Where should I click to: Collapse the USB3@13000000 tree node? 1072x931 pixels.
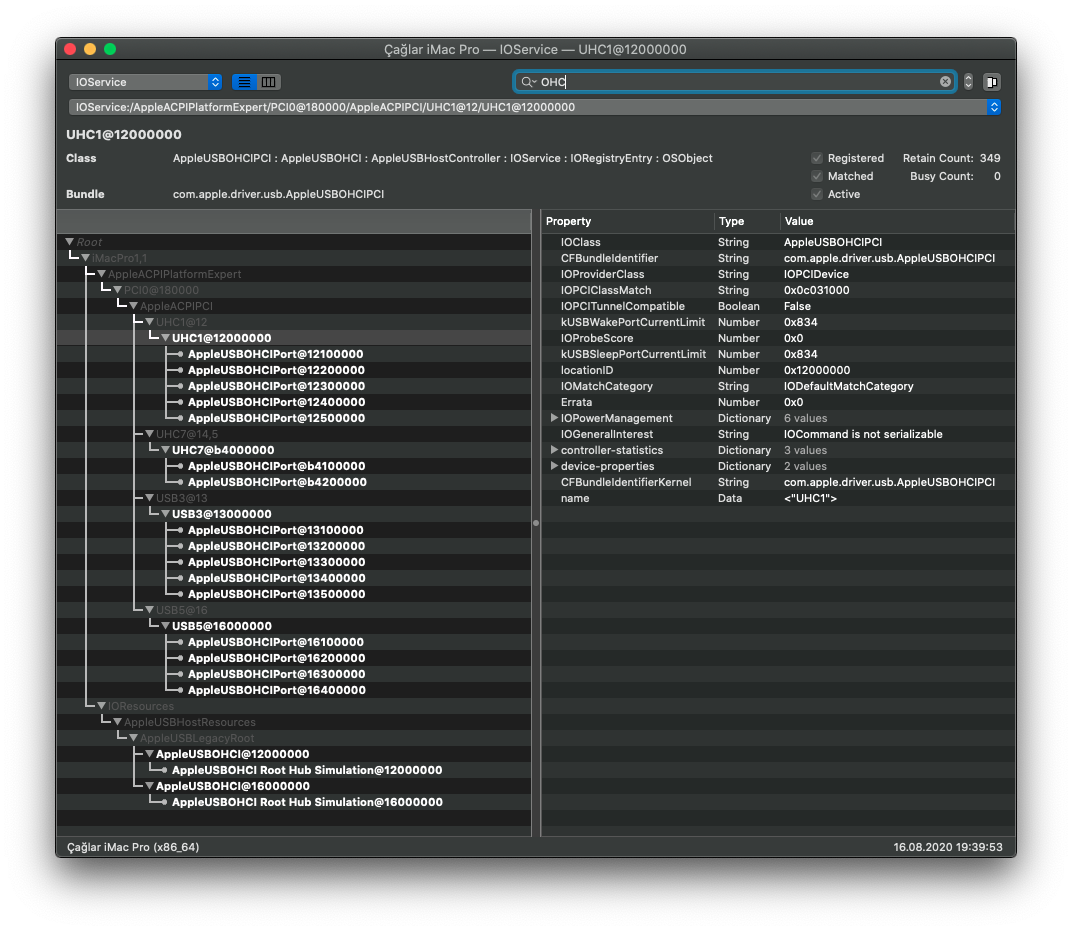[166, 514]
